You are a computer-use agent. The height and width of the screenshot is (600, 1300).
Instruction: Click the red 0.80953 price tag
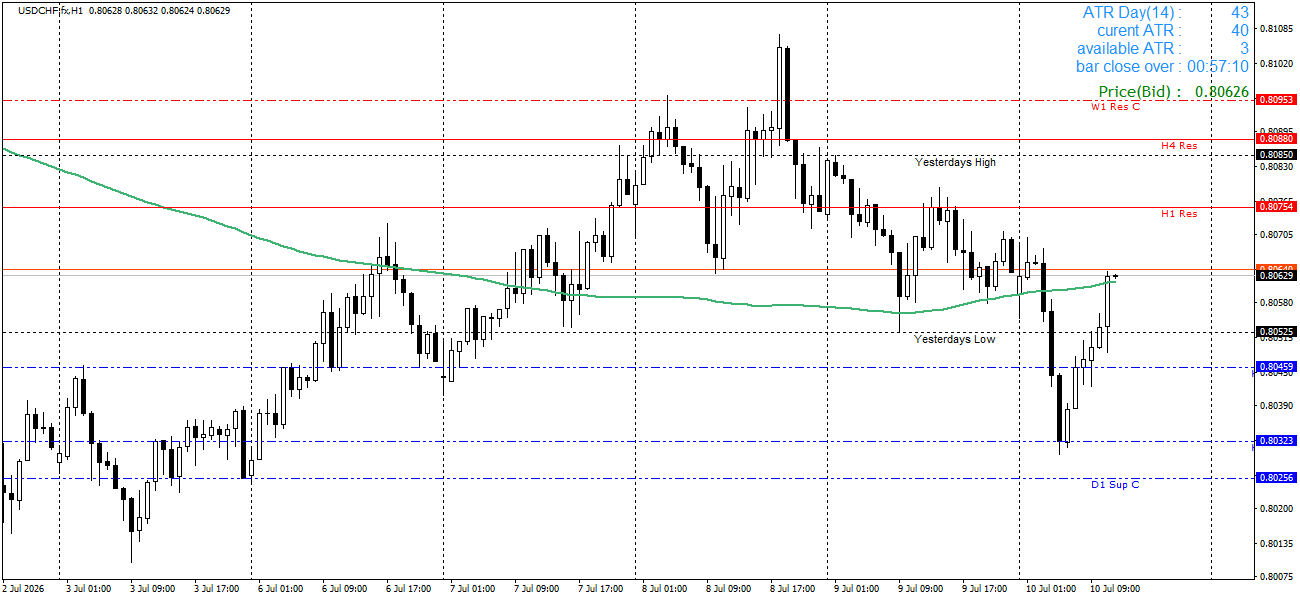[x=1276, y=100]
